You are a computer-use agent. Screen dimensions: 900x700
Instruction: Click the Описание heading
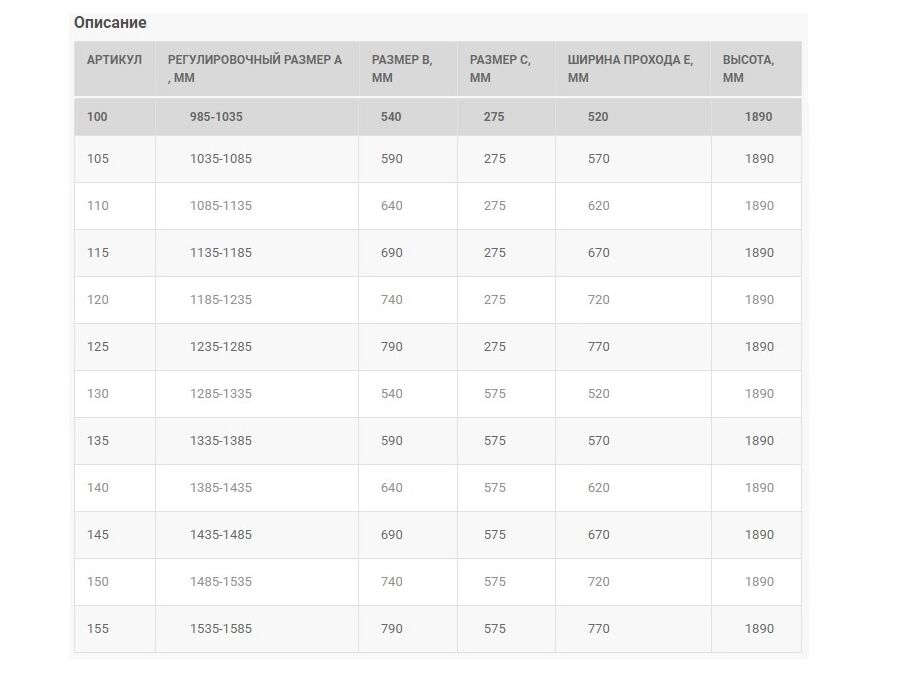[110, 23]
